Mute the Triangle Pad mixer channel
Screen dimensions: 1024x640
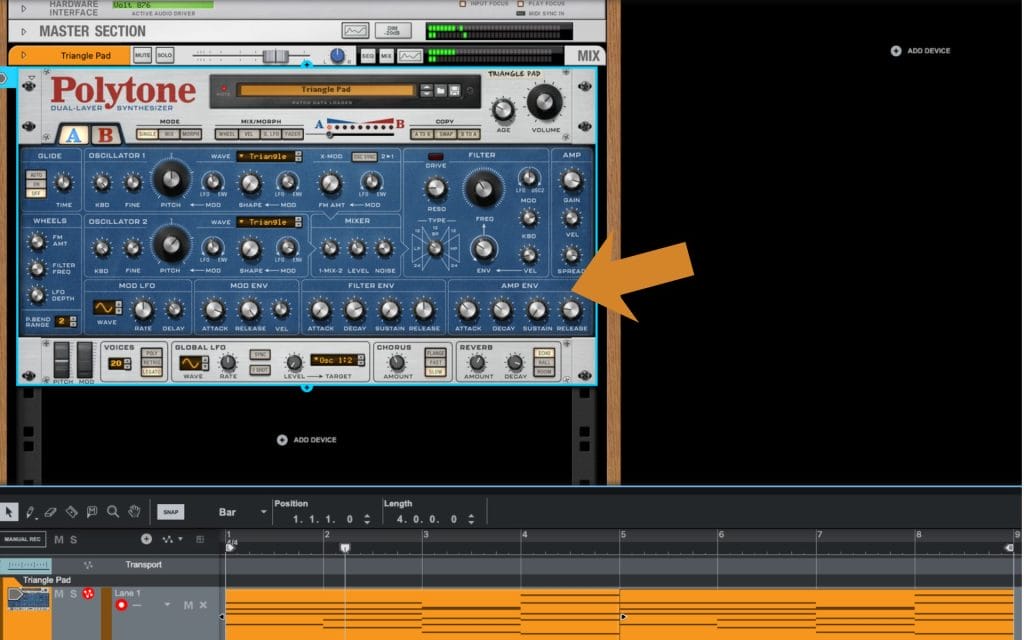coord(143,56)
